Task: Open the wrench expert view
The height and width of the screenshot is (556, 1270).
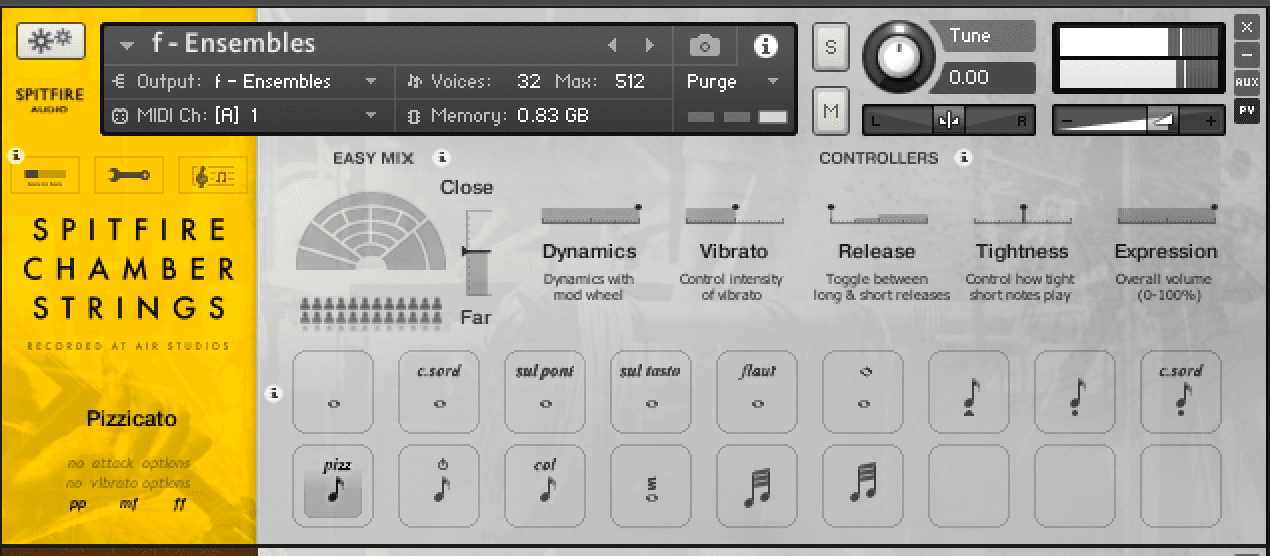Action: (x=129, y=176)
